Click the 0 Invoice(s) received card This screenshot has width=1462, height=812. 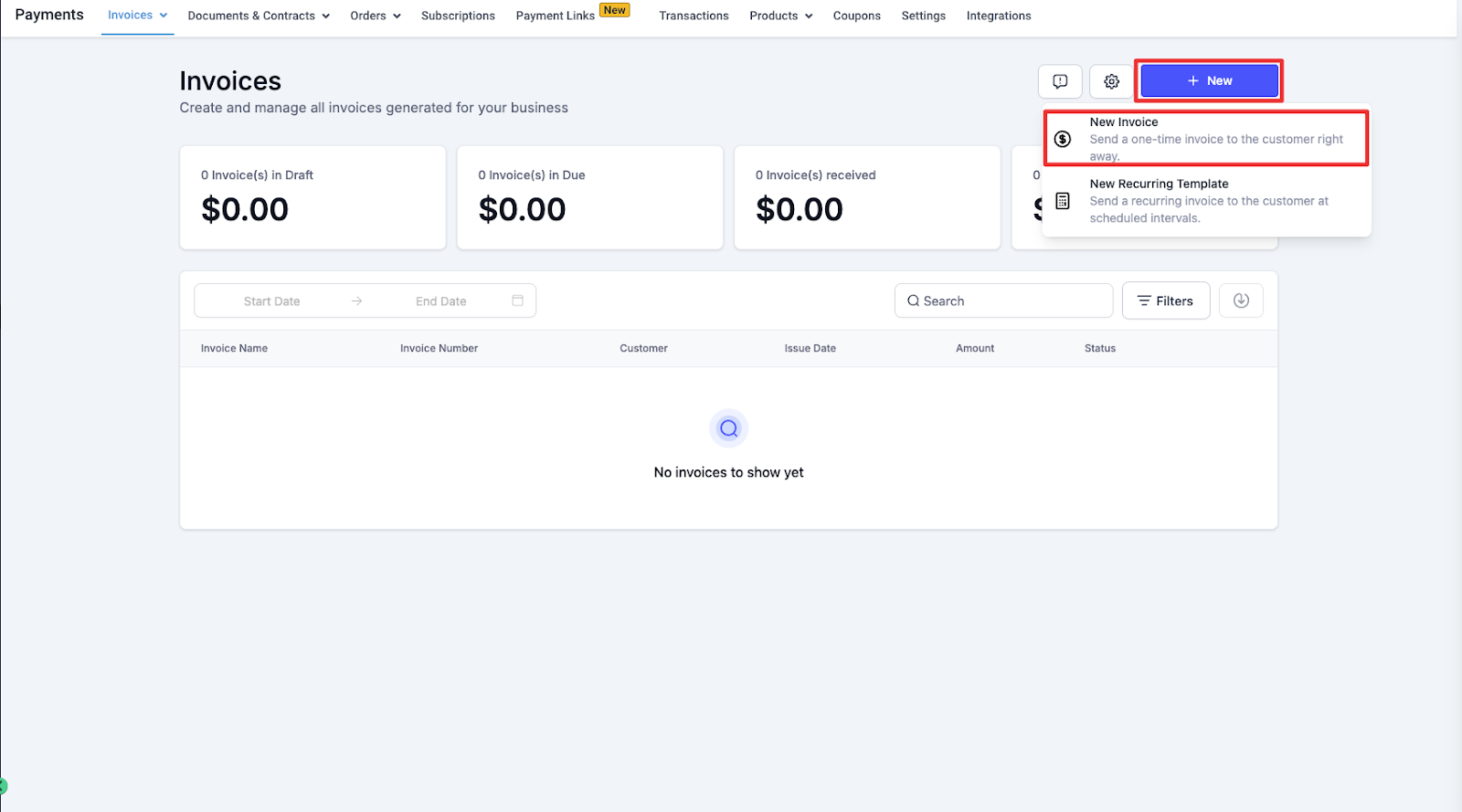coord(867,197)
